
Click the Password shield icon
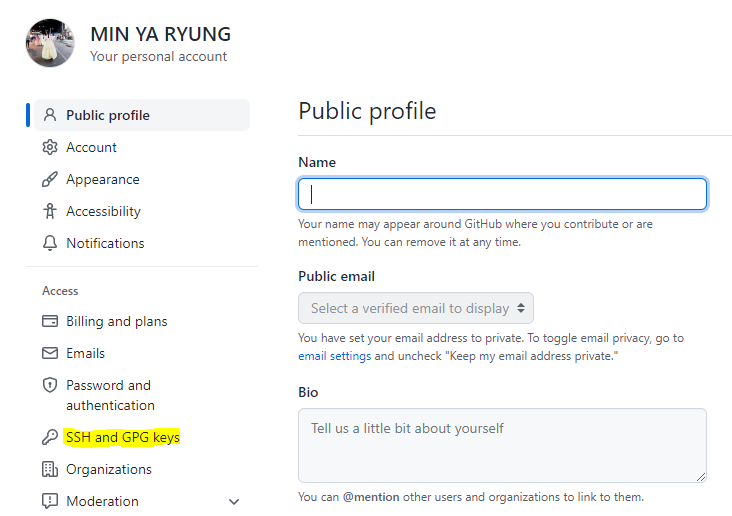(50, 385)
